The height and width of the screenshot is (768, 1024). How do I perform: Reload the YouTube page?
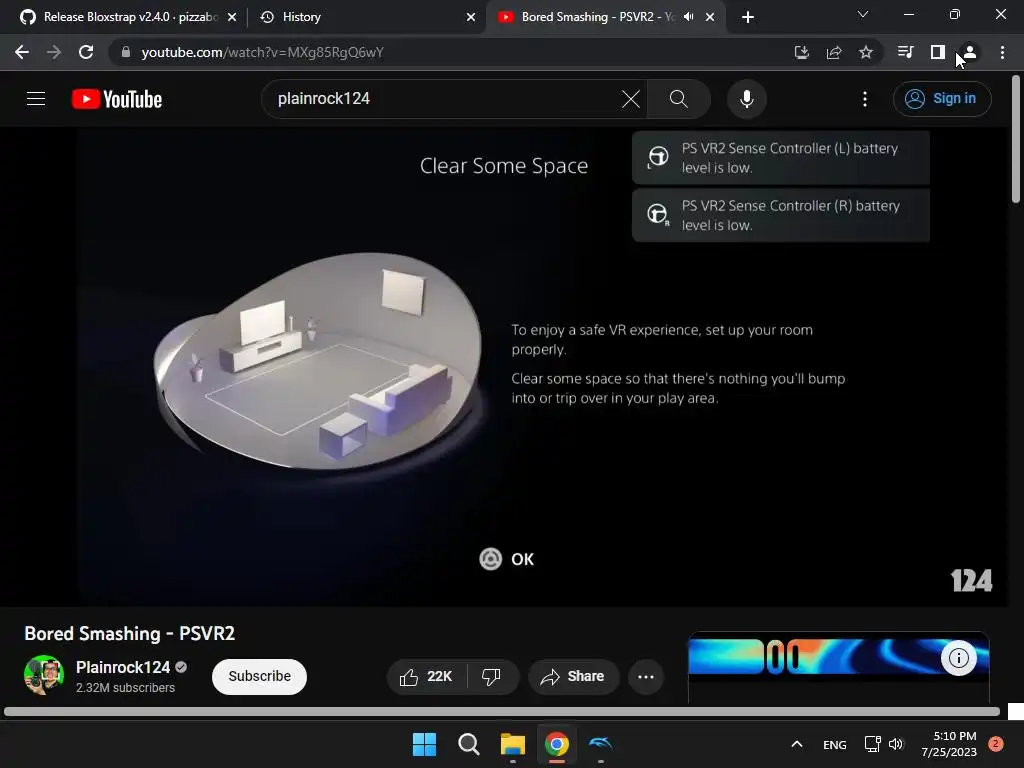tap(86, 52)
